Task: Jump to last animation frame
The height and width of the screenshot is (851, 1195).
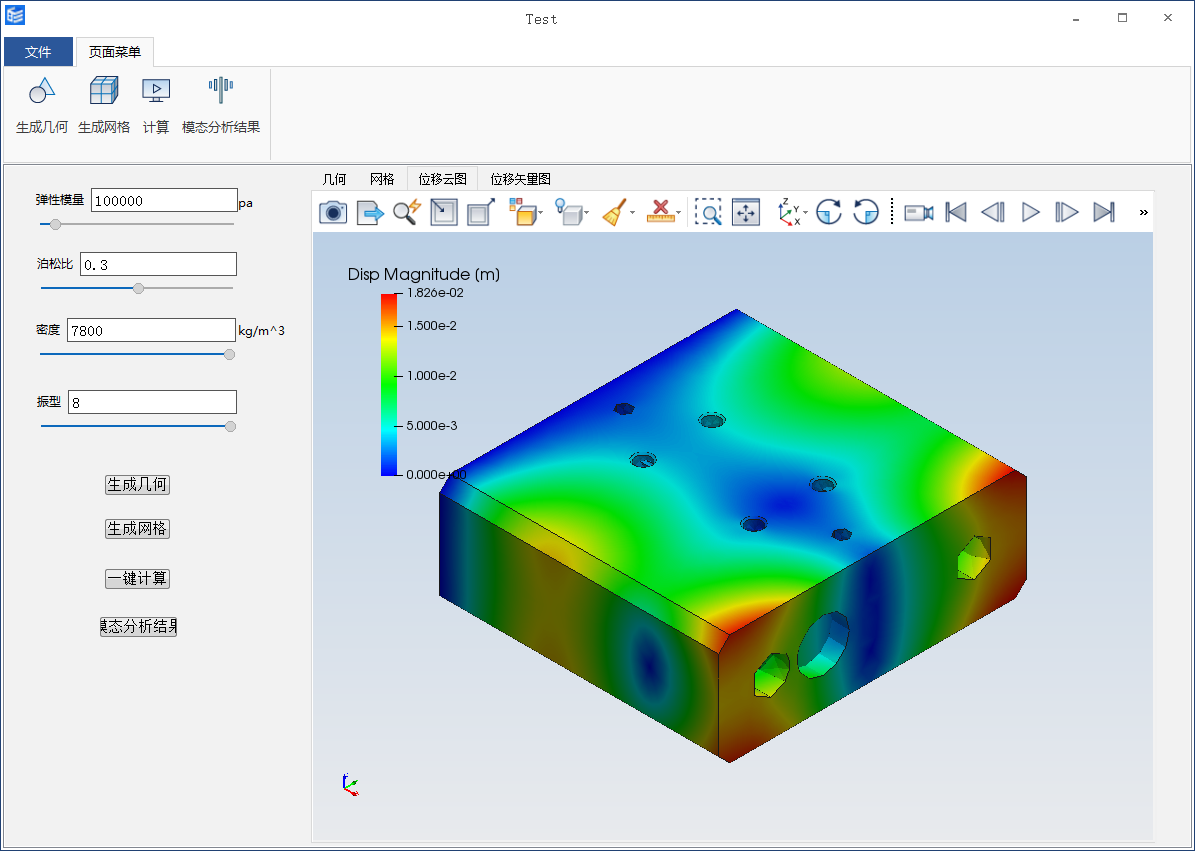Action: 1104,212
